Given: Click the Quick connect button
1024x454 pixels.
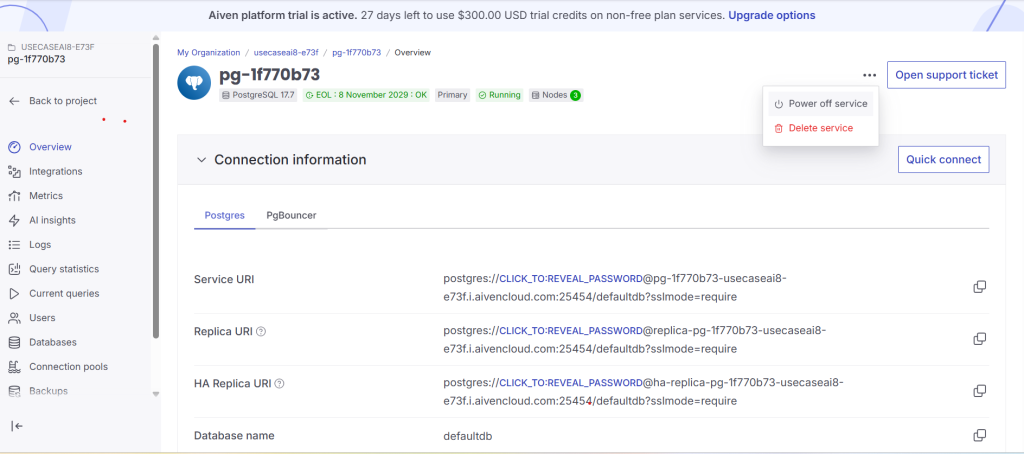Looking at the screenshot, I should (x=941, y=160).
